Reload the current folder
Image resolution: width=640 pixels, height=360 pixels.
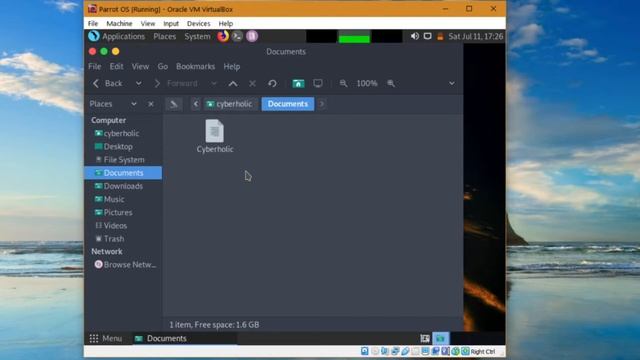click(x=272, y=84)
